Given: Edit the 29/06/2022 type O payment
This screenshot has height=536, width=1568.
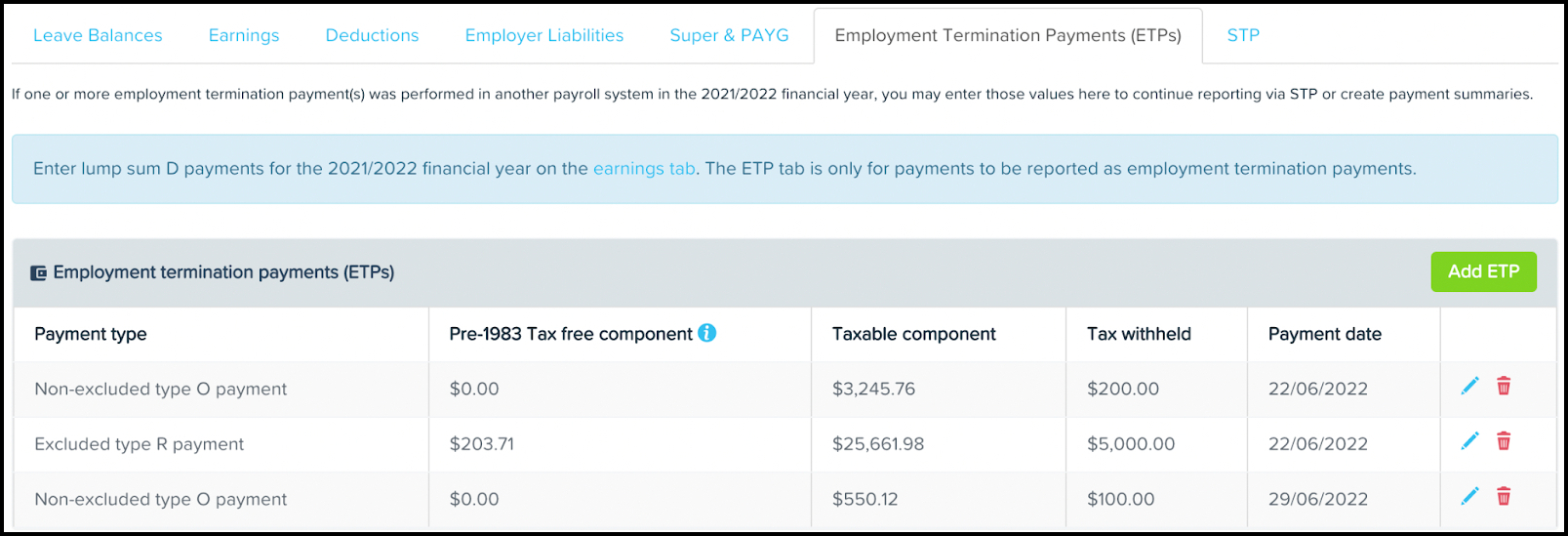Looking at the screenshot, I should tap(1469, 497).
